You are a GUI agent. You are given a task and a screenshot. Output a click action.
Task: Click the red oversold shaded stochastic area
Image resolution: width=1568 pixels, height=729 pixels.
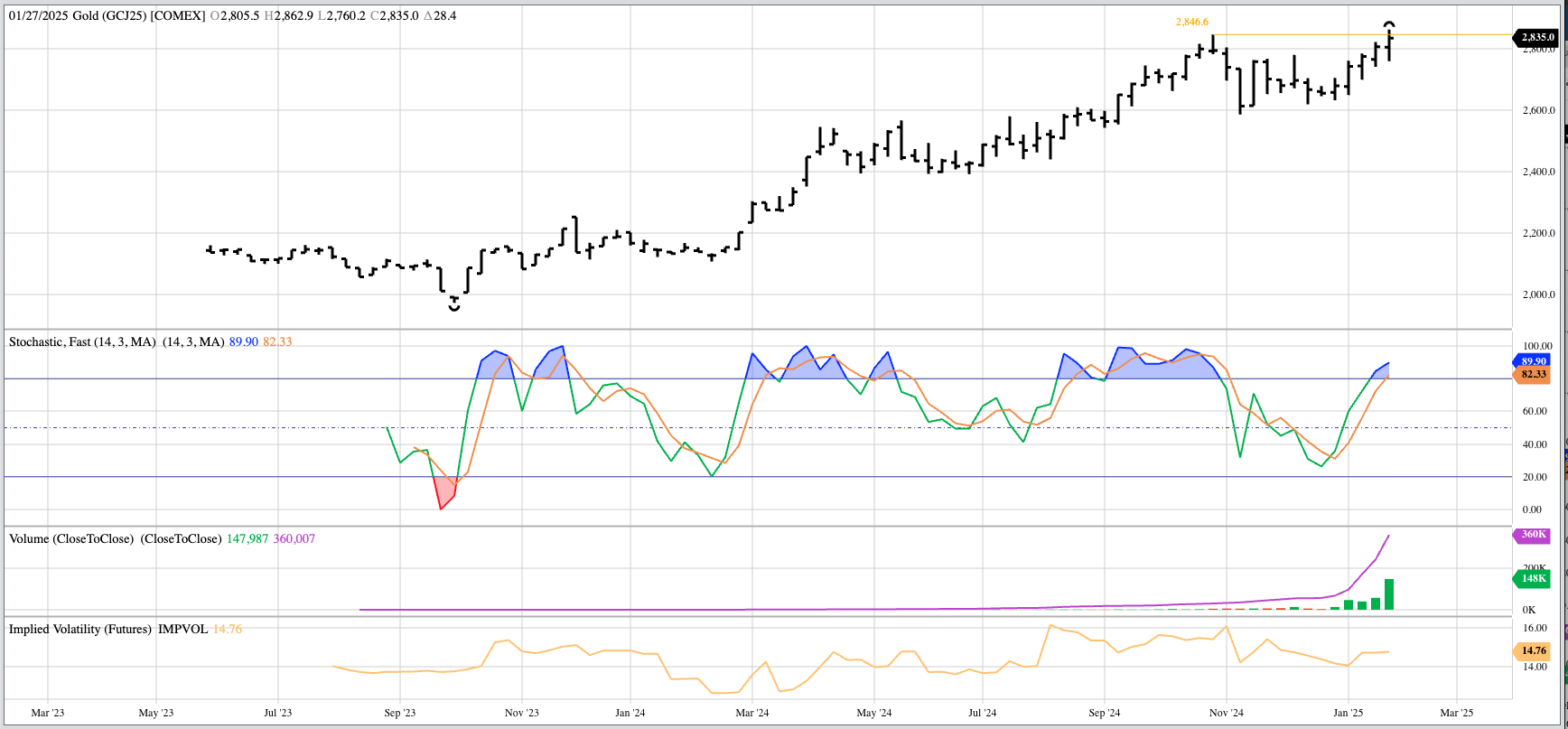[x=444, y=492]
